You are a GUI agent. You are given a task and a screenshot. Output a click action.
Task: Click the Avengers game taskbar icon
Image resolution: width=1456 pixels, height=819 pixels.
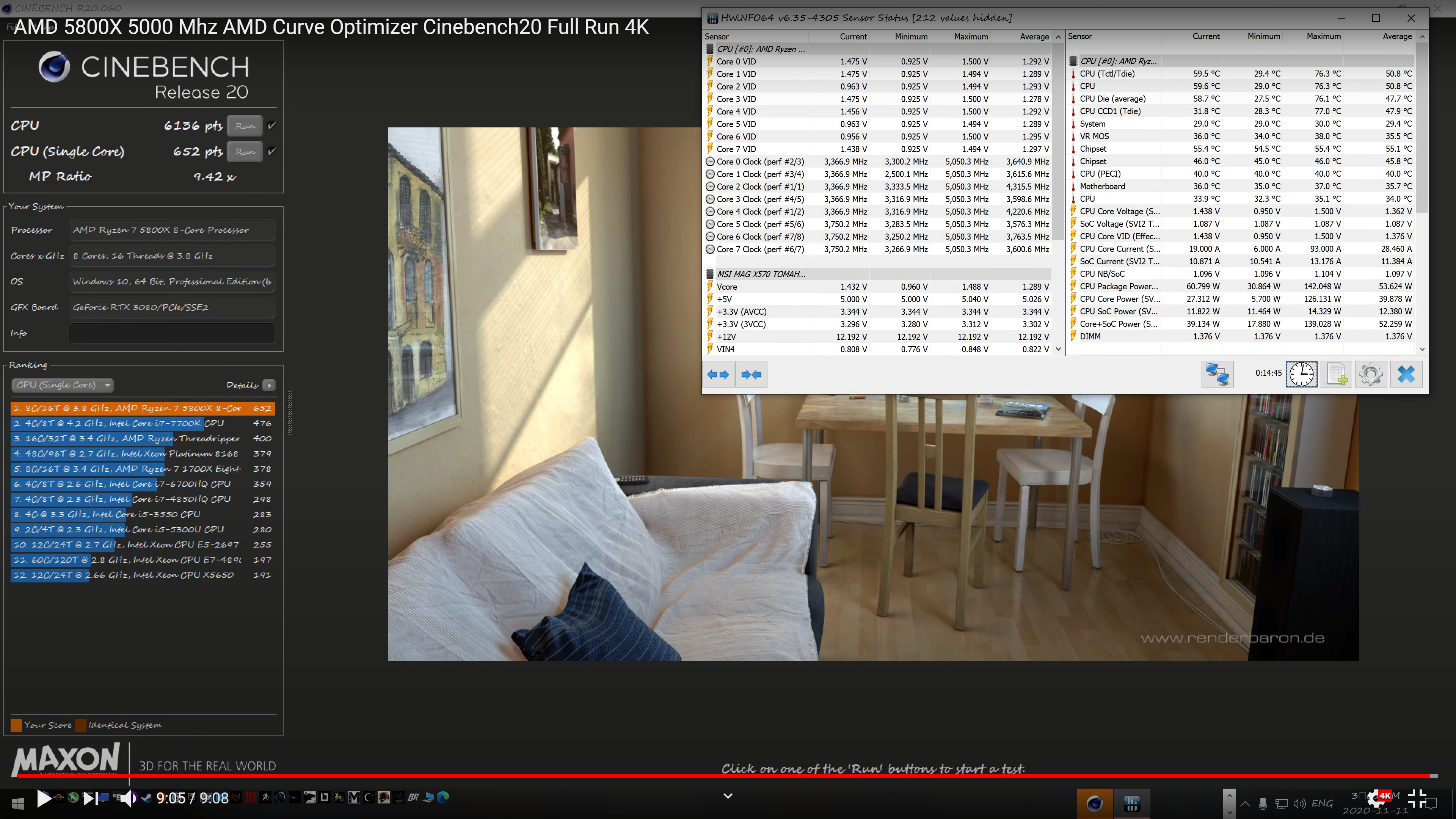pos(265,797)
